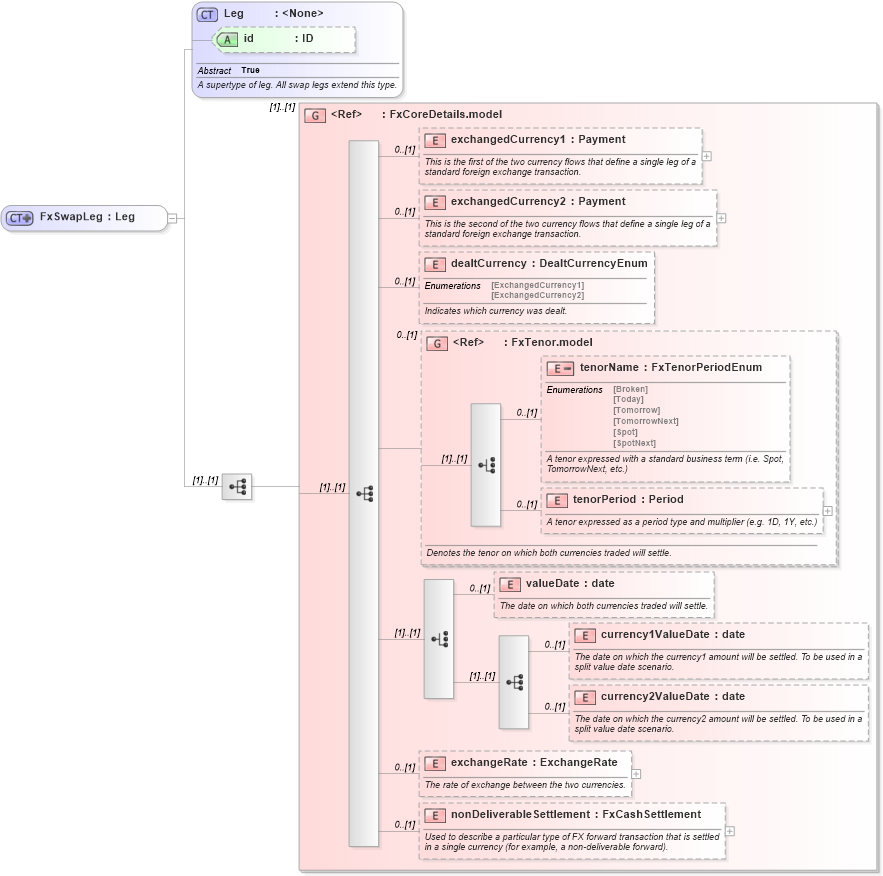This screenshot has height=876, width=883.
Task: Collapse the FxSwapLeg node
Action: coord(172,218)
